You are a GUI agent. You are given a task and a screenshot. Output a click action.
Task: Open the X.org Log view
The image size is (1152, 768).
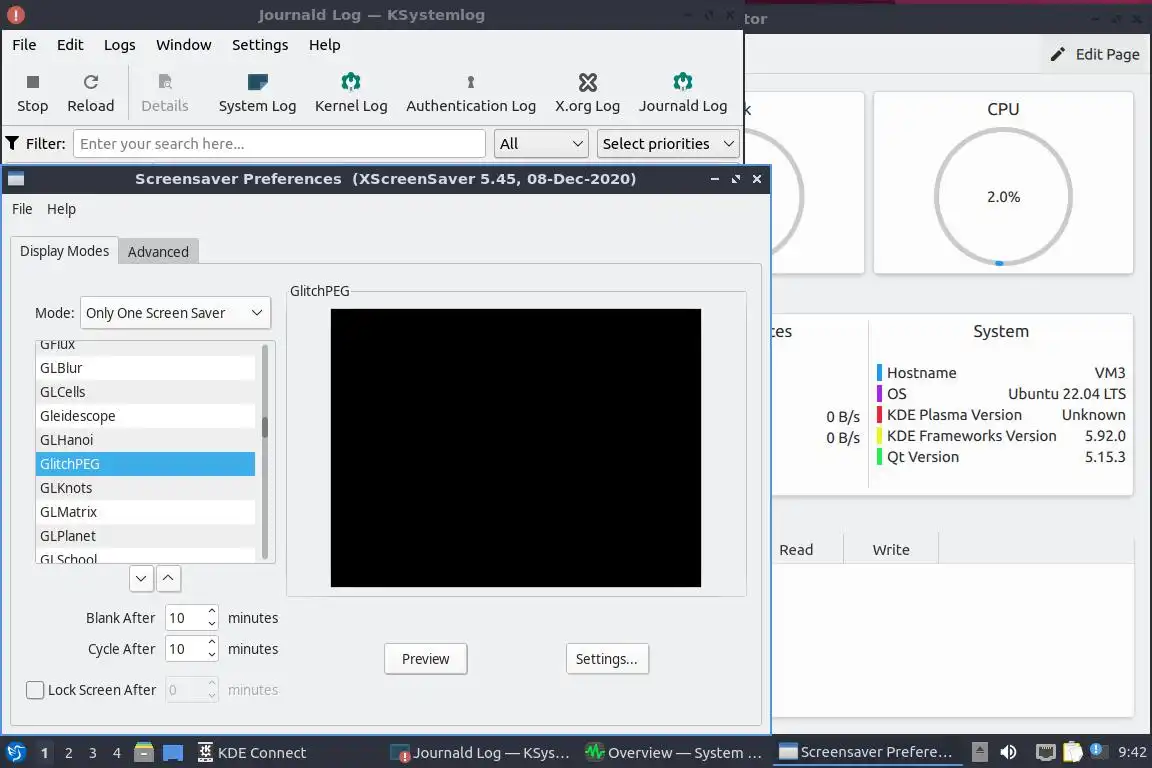pyautogui.click(x=587, y=93)
